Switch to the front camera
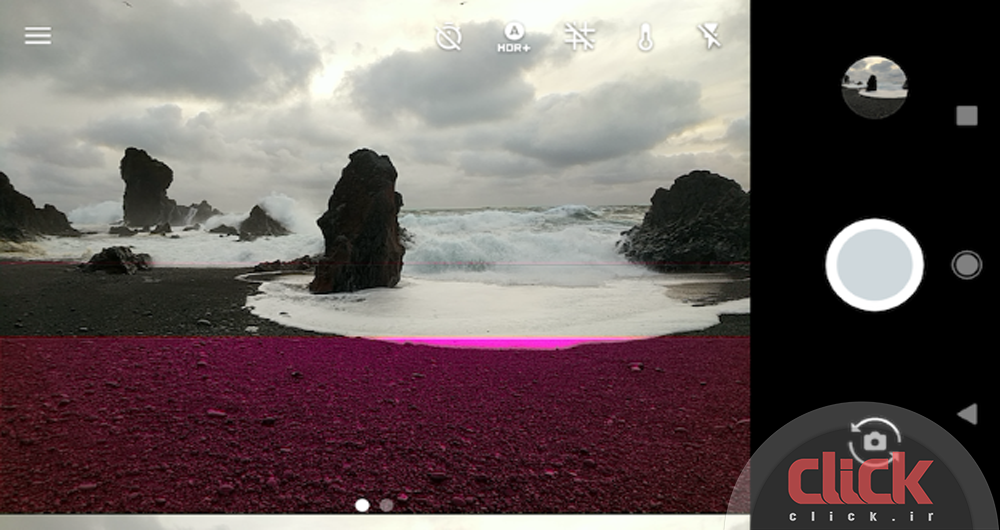Image resolution: width=1000 pixels, height=530 pixels. (875, 441)
